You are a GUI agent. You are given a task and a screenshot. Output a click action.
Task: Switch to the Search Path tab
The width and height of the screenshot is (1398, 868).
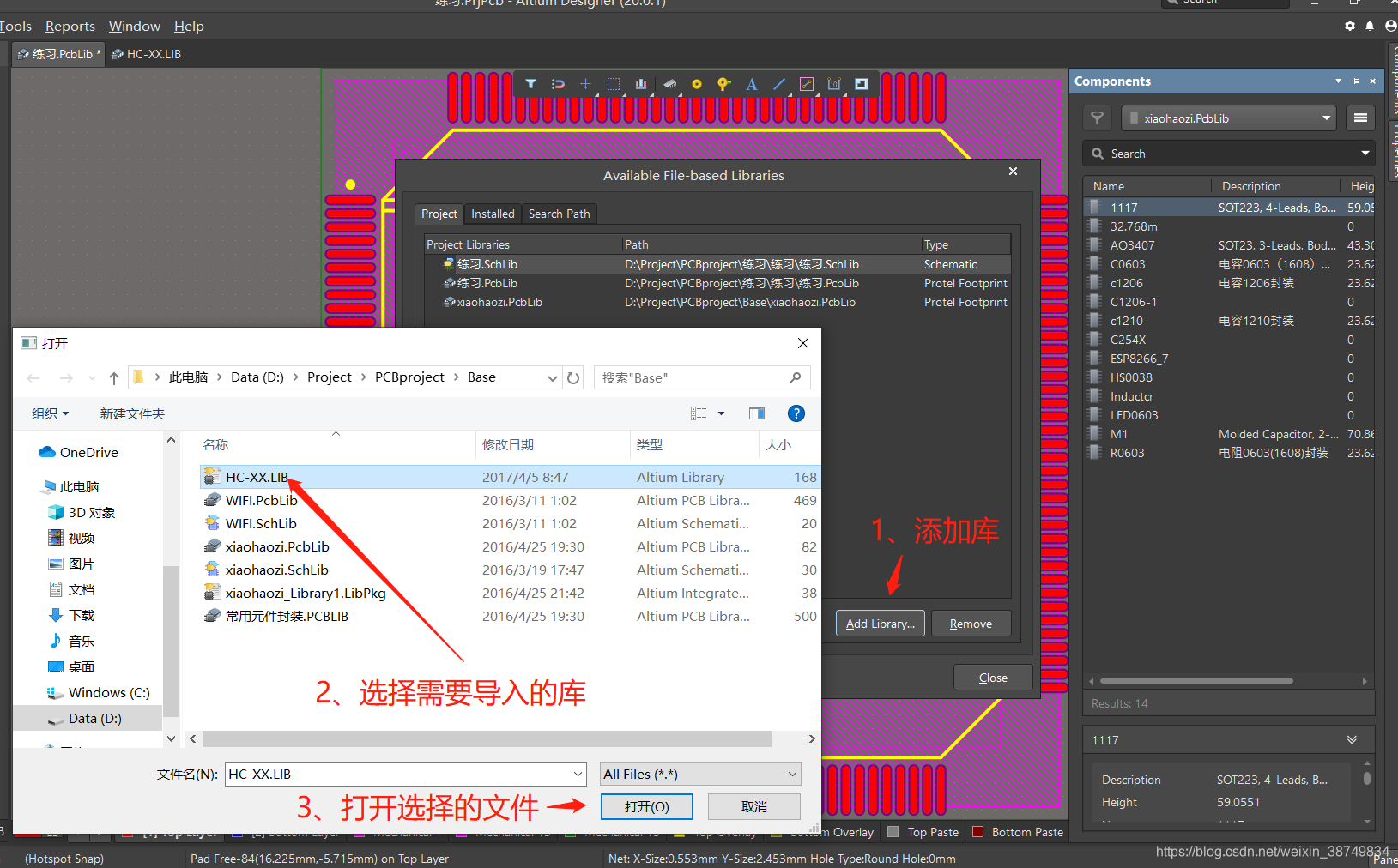[560, 214]
